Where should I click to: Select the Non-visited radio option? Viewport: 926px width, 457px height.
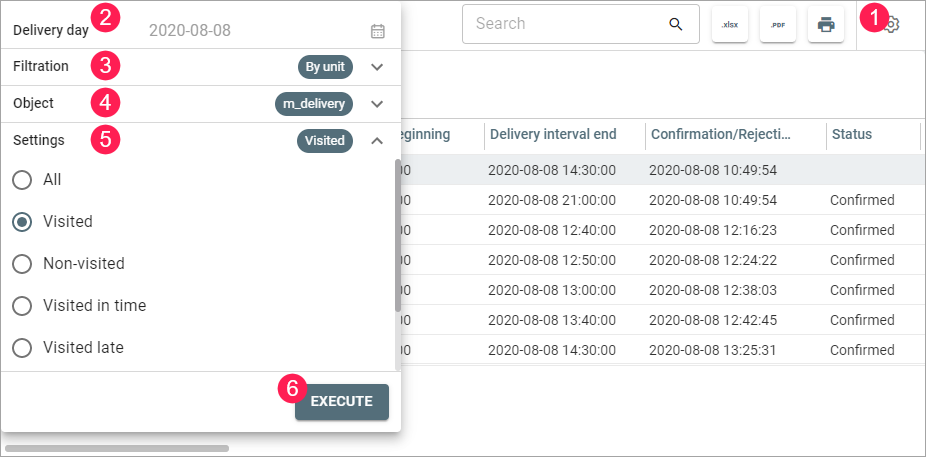pos(22,264)
